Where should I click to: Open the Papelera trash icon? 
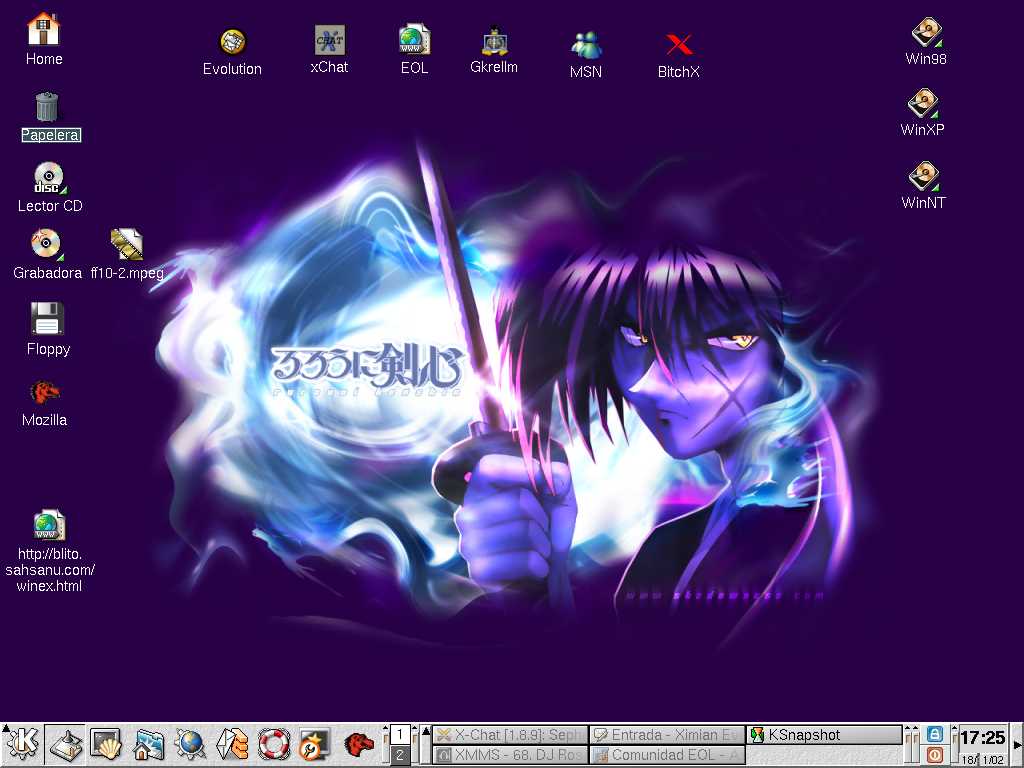[47, 106]
